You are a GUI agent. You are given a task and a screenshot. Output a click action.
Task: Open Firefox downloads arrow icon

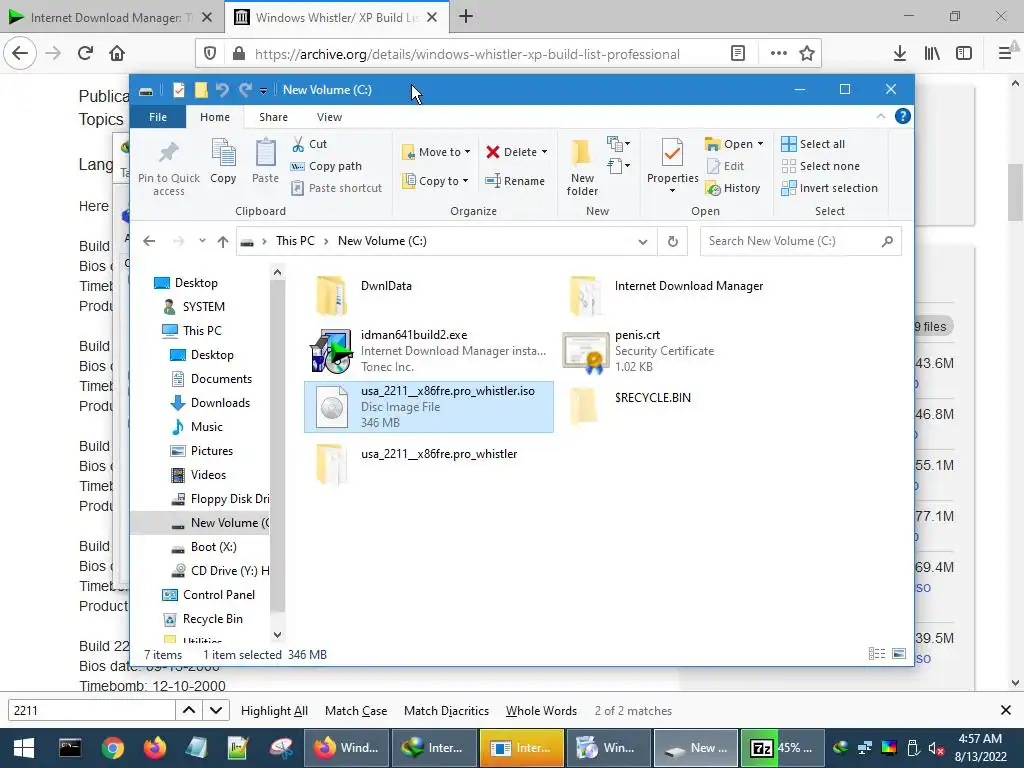pyautogui.click(x=899, y=54)
